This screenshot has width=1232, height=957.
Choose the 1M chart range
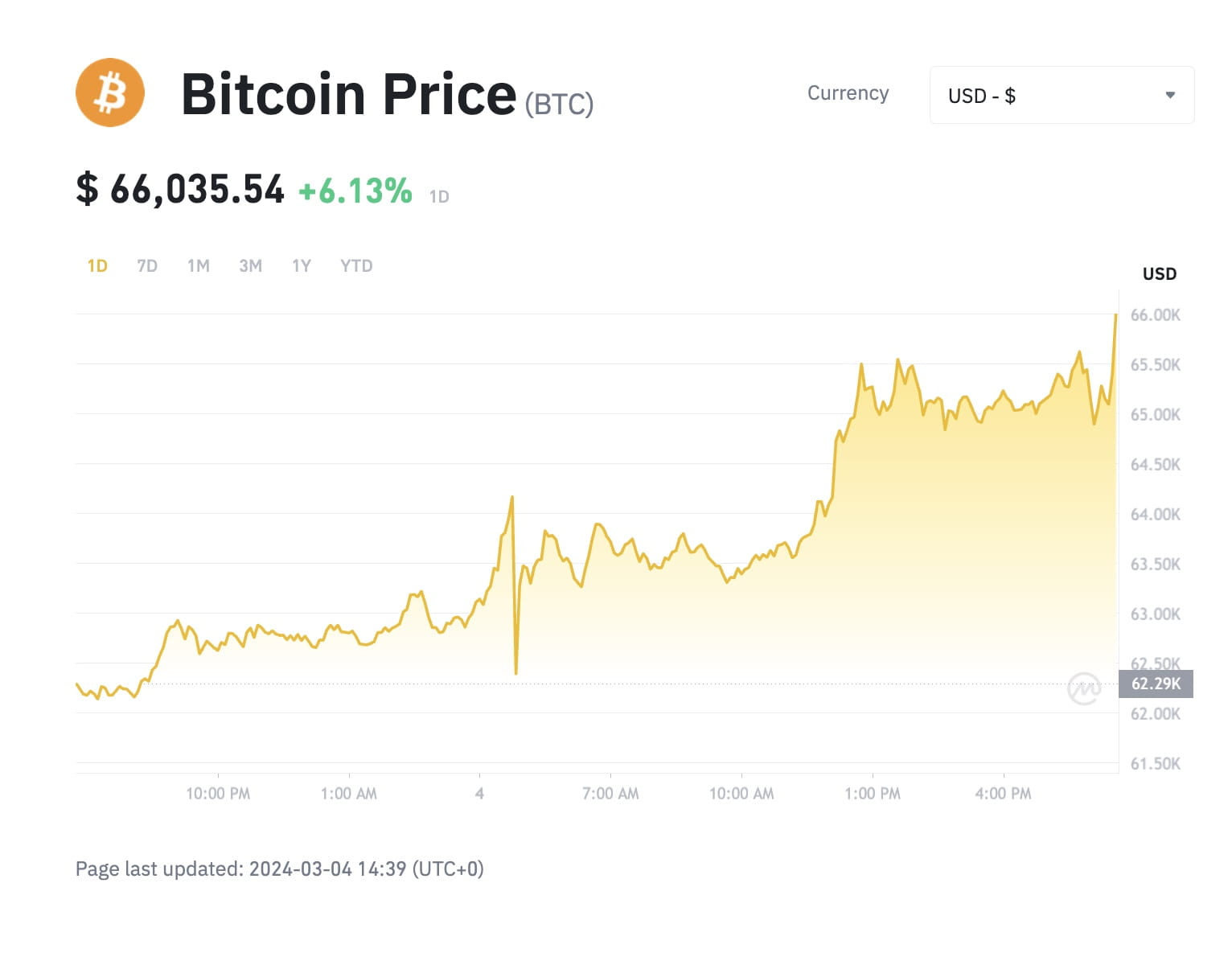(x=199, y=266)
